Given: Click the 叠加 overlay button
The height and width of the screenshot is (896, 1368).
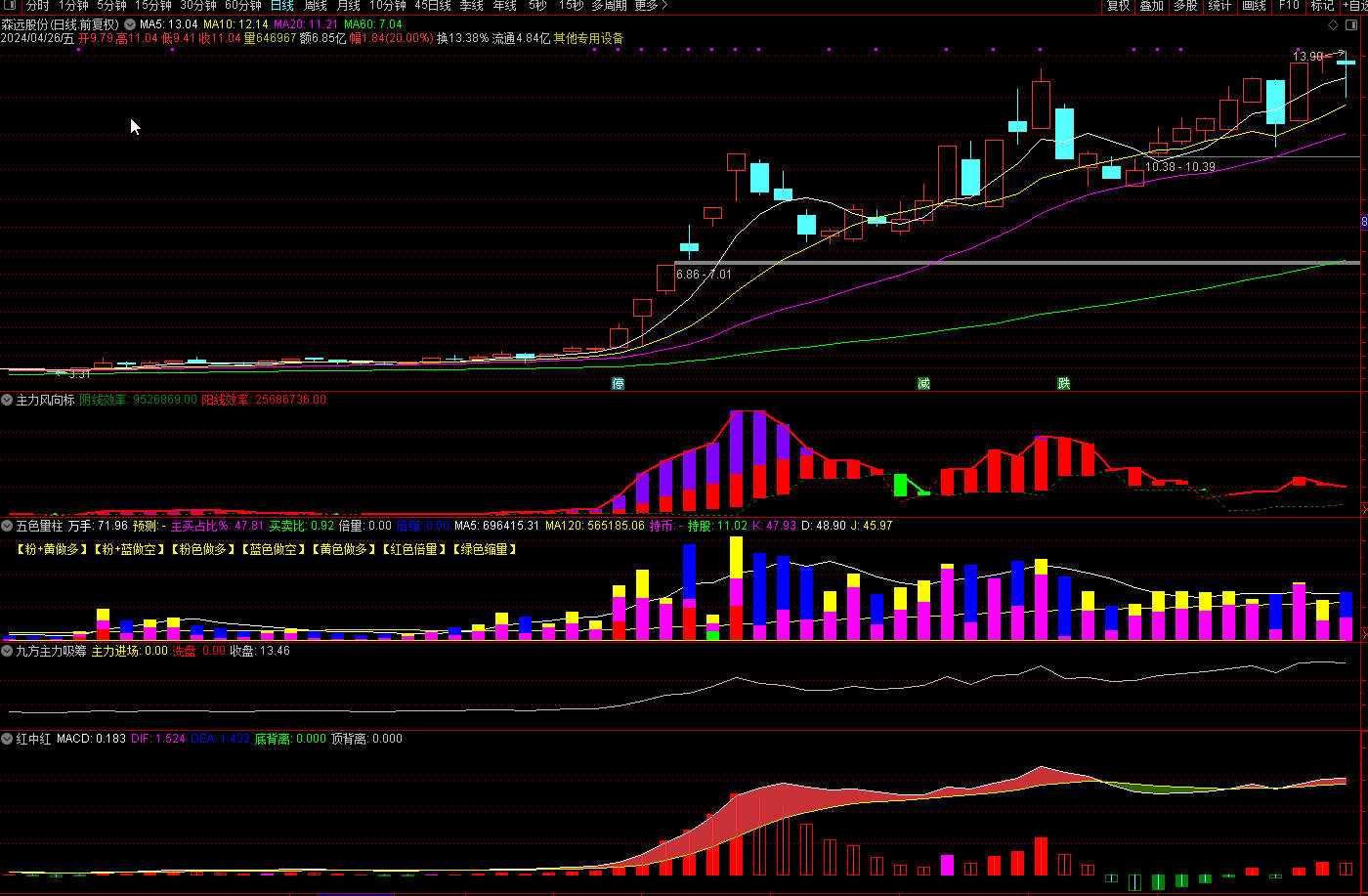Looking at the screenshot, I should pos(1151,6).
